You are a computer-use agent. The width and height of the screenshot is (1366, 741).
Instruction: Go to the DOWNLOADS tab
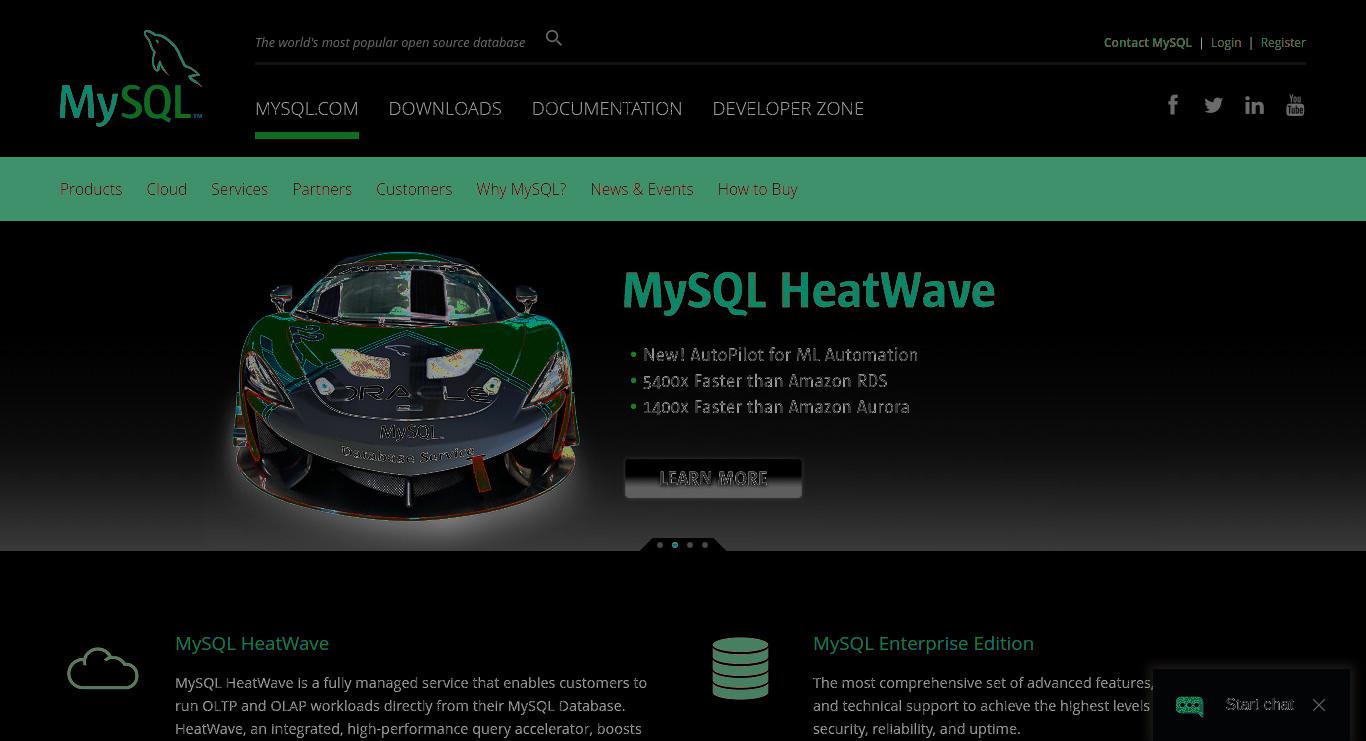445,108
